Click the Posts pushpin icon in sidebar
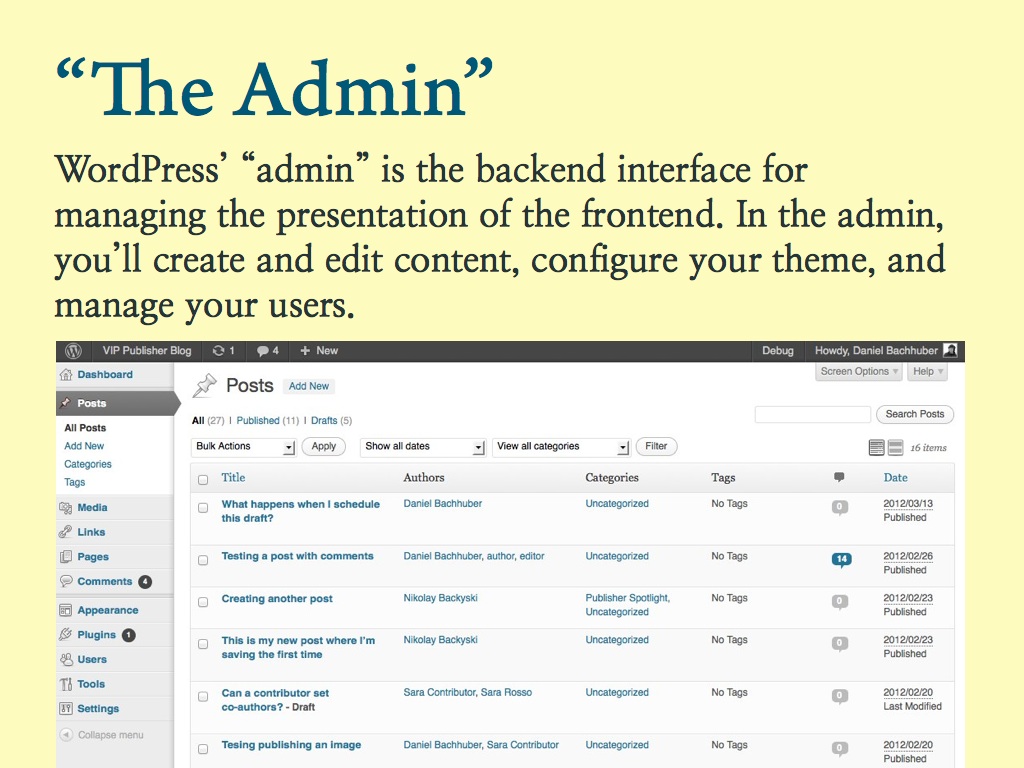Screen dimensions: 1024x768 (x=65, y=403)
